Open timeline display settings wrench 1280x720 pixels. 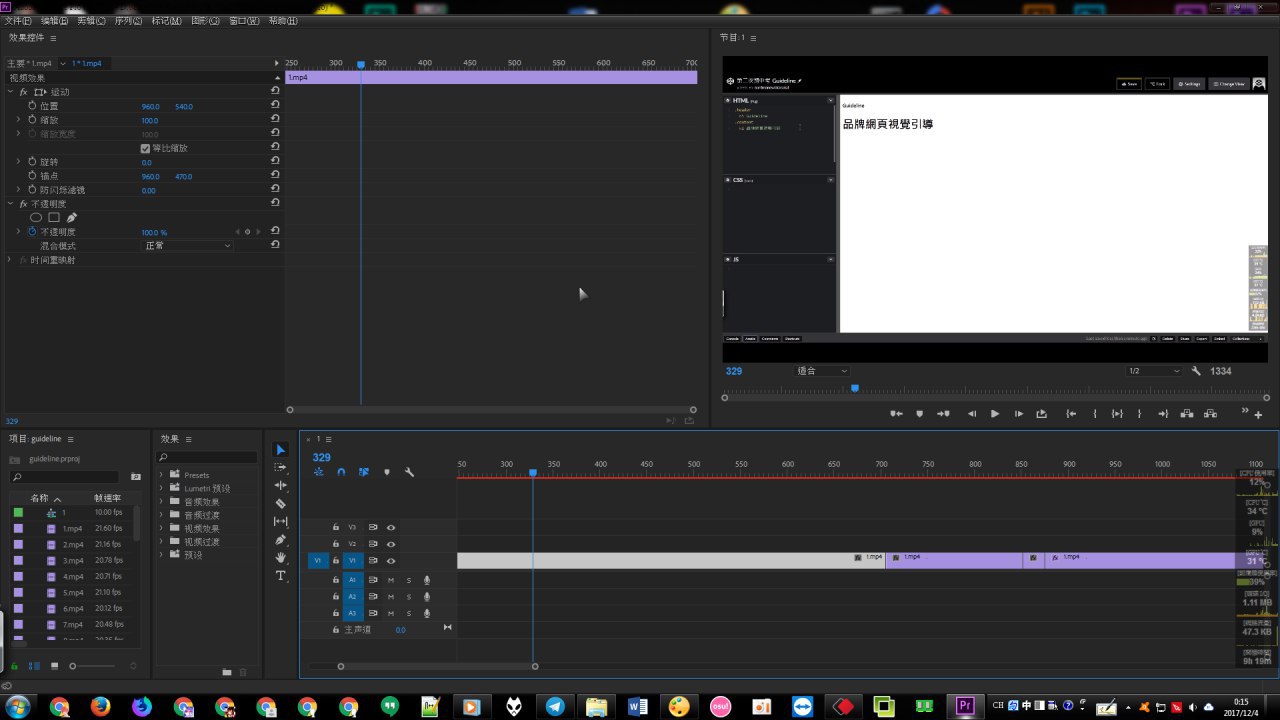point(409,472)
